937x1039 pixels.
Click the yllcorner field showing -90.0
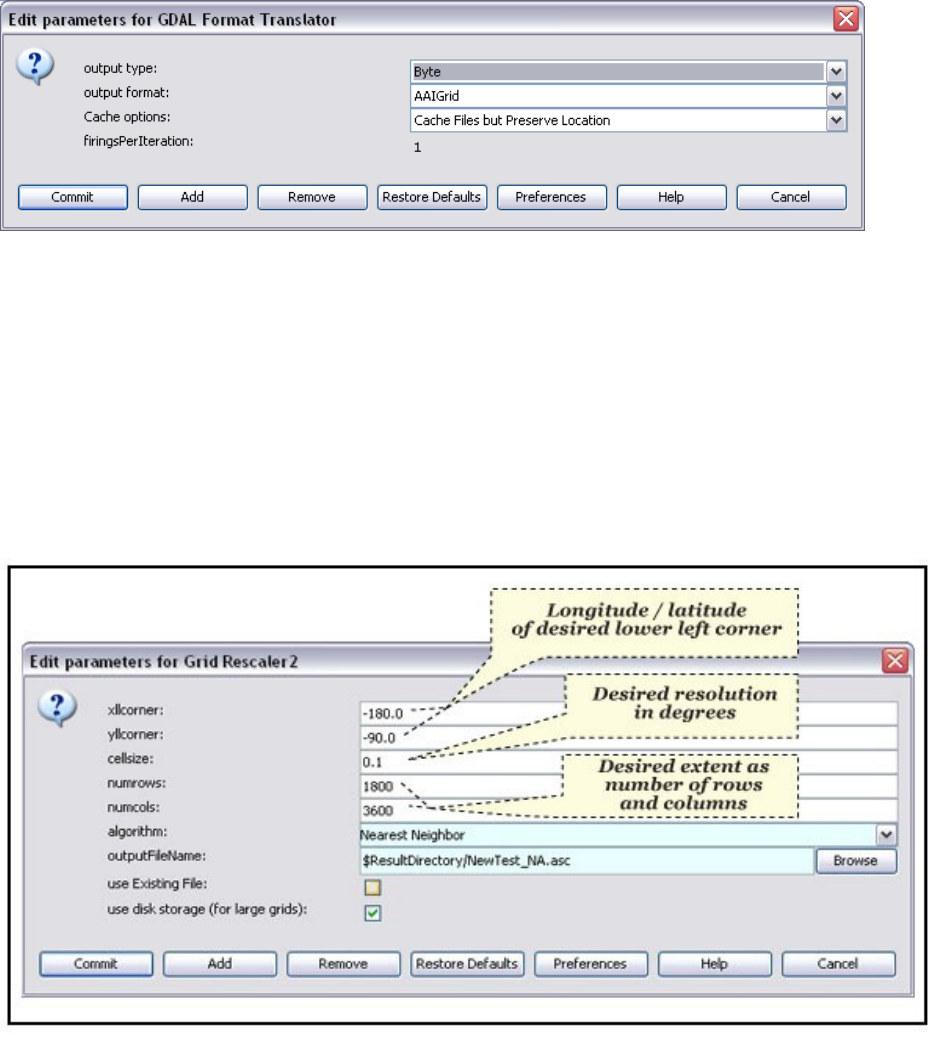point(628,738)
